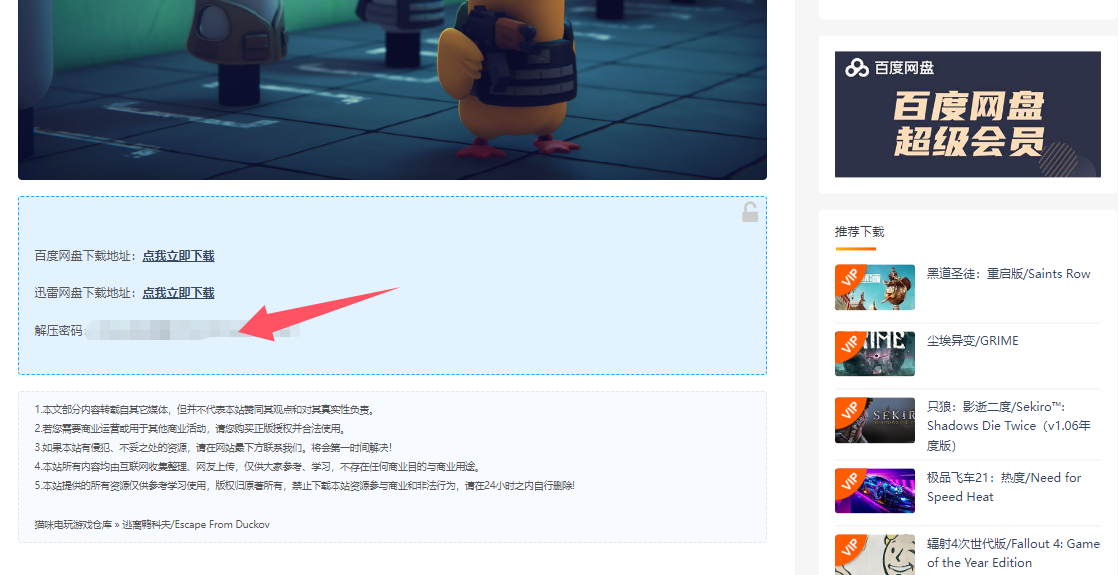Open the 黑道圣徒：重启版/Saints Row title link
This screenshot has width=1118, height=575.
click(x=1008, y=274)
